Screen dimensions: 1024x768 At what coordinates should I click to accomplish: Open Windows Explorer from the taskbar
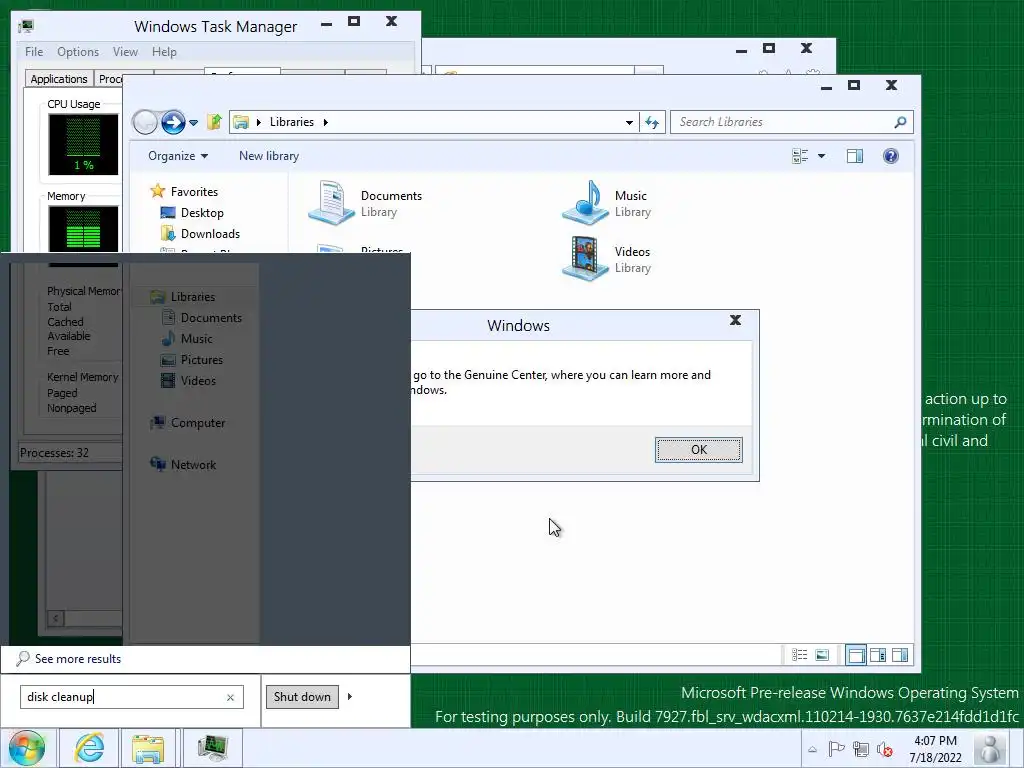[x=148, y=748]
